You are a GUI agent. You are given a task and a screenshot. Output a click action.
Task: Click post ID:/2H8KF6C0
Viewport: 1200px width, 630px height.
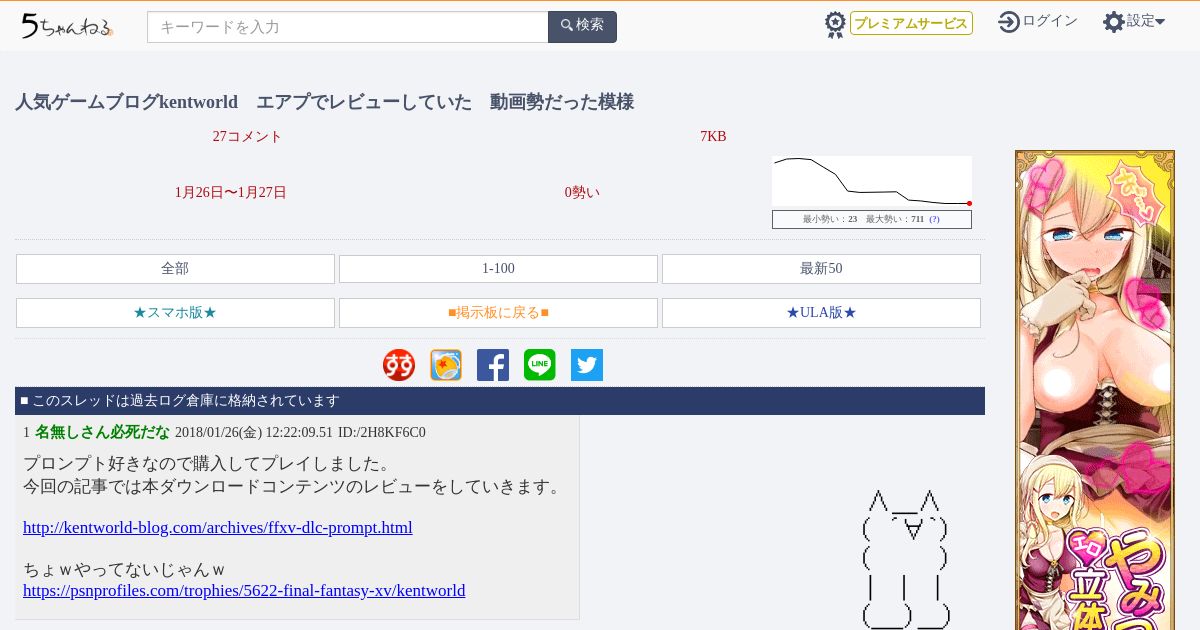click(x=382, y=433)
